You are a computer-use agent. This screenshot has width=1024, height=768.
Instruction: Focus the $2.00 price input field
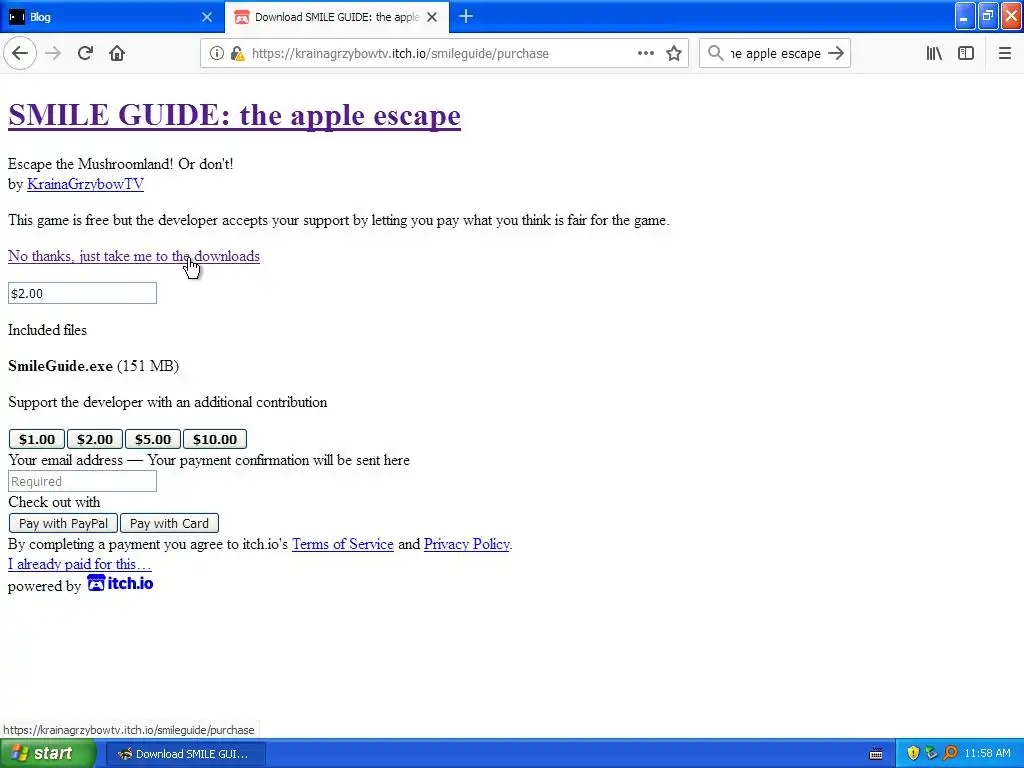click(x=82, y=293)
